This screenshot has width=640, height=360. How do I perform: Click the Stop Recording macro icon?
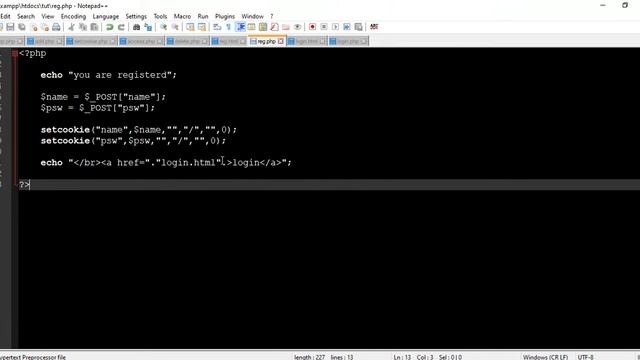(x=324, y=27)
